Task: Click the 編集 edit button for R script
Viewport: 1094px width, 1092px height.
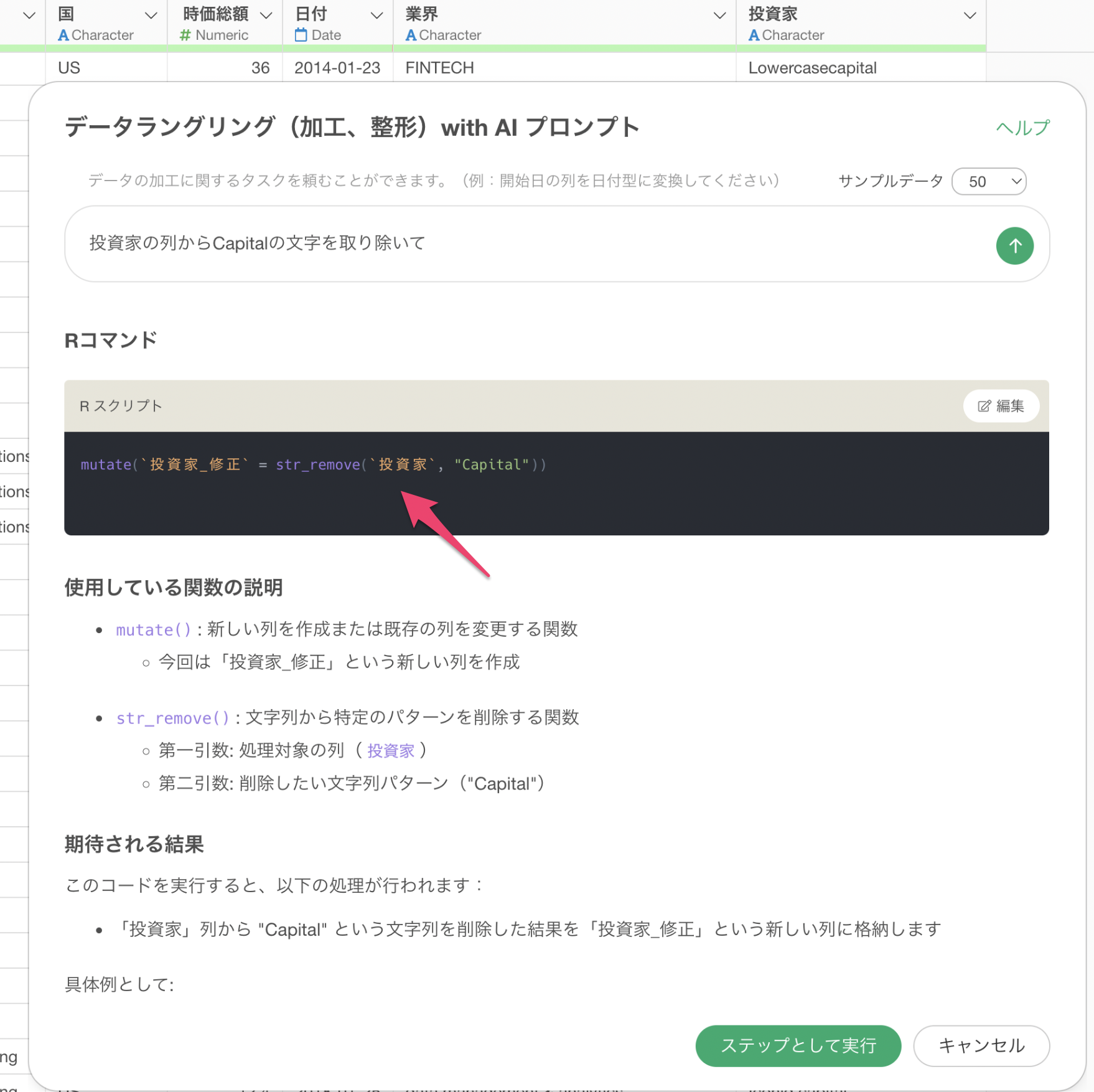Action: (1001, 406)
